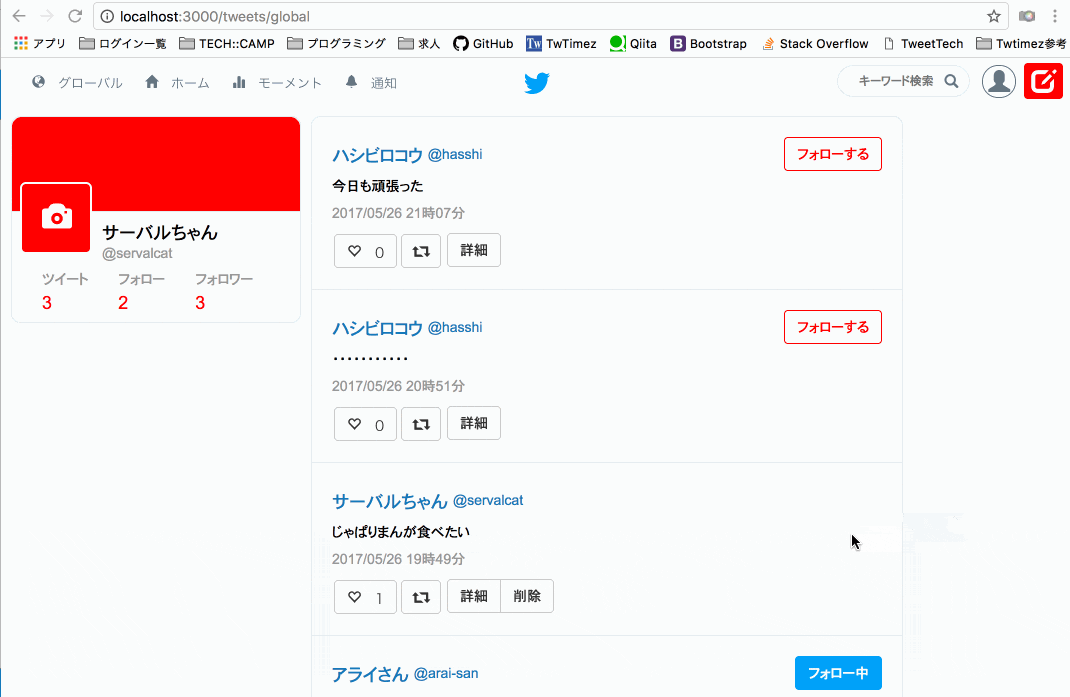
Task: Toggle フォロー中 for アライさん
Action: 838,673
